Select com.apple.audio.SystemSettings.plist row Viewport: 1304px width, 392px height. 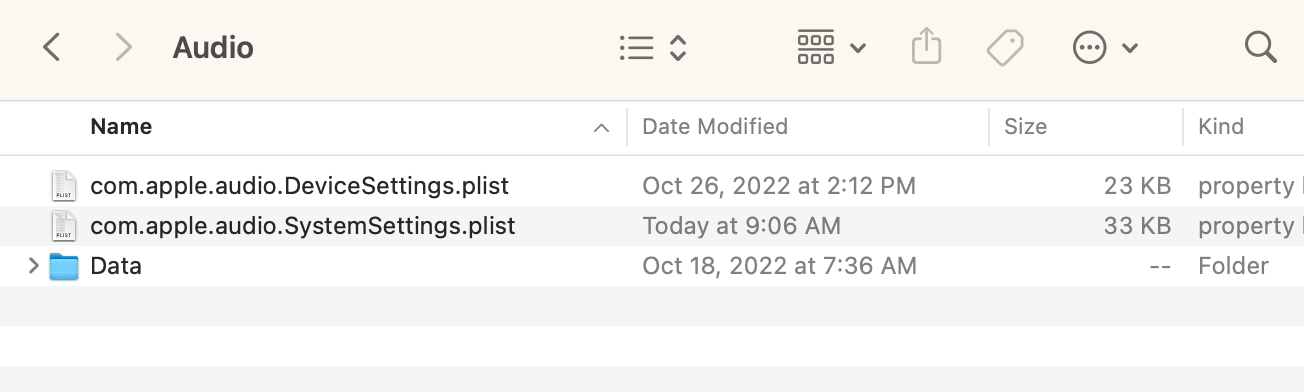(x=652, y=226)
